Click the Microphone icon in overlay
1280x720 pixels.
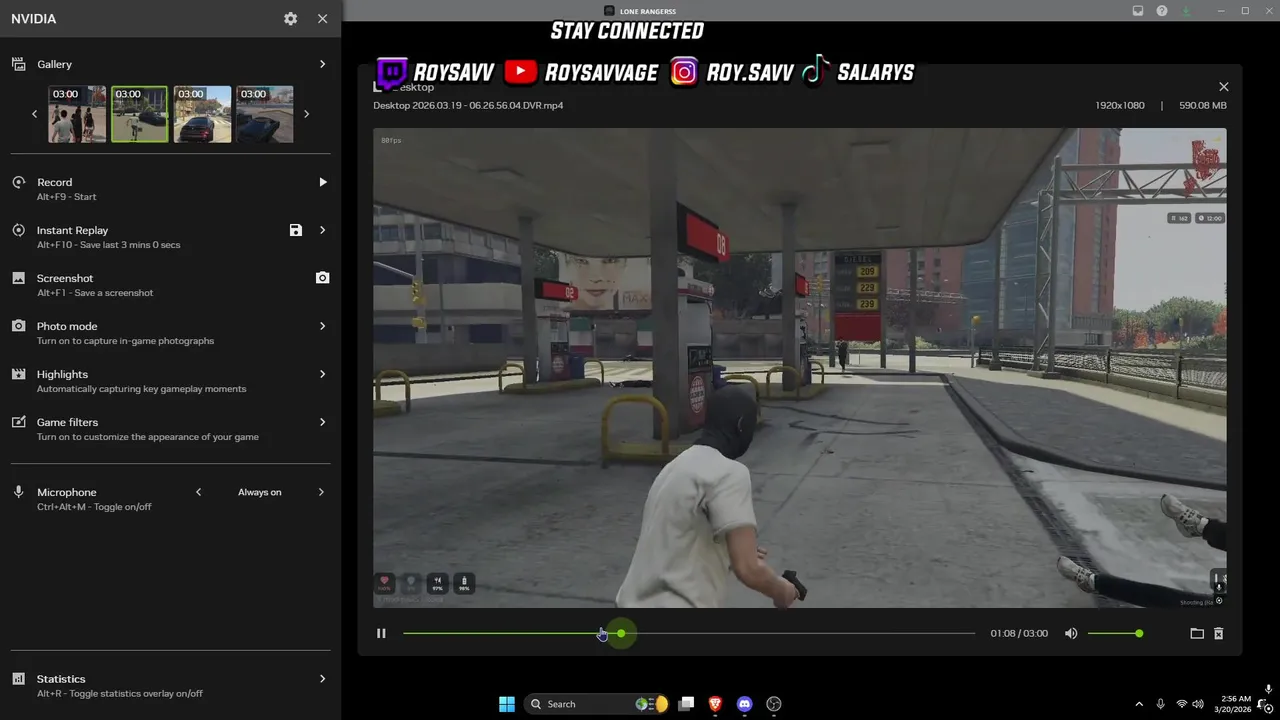click(18, 492)
